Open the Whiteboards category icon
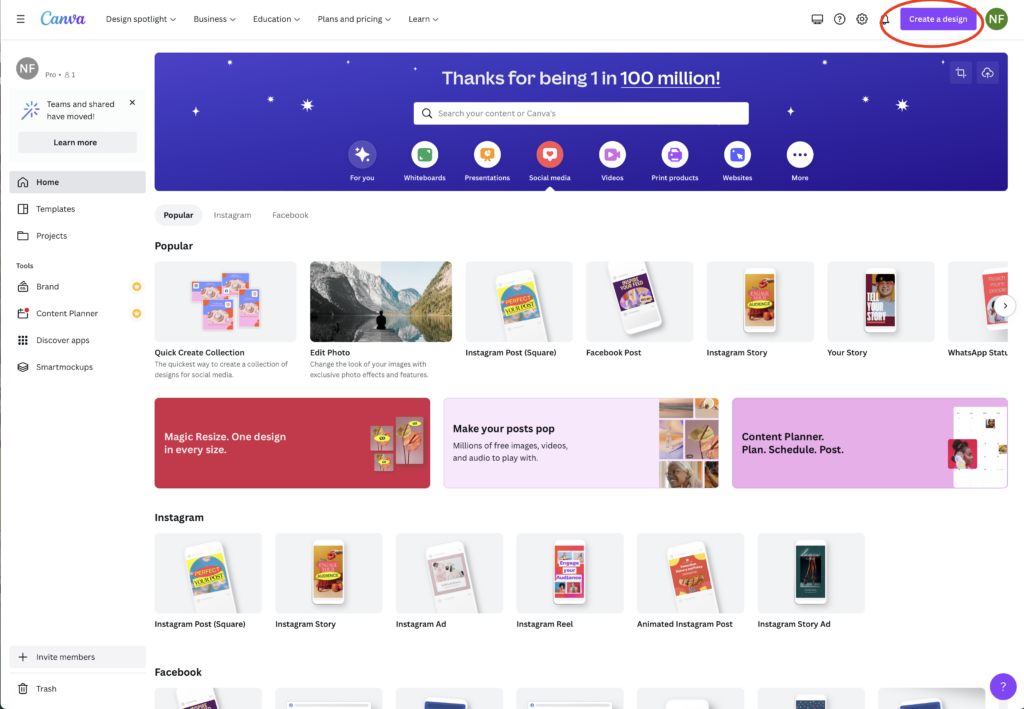 (424, 155)
